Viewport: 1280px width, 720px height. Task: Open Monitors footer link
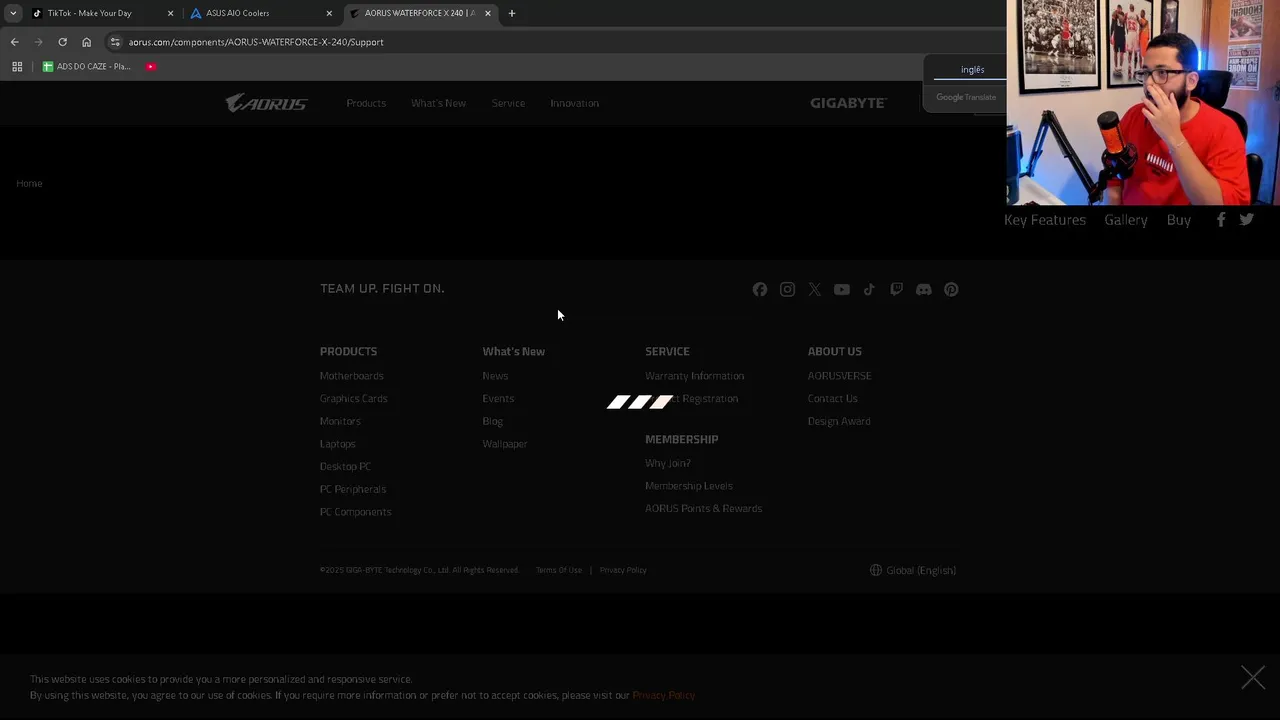pyautogui.click(x=340, y=421)
